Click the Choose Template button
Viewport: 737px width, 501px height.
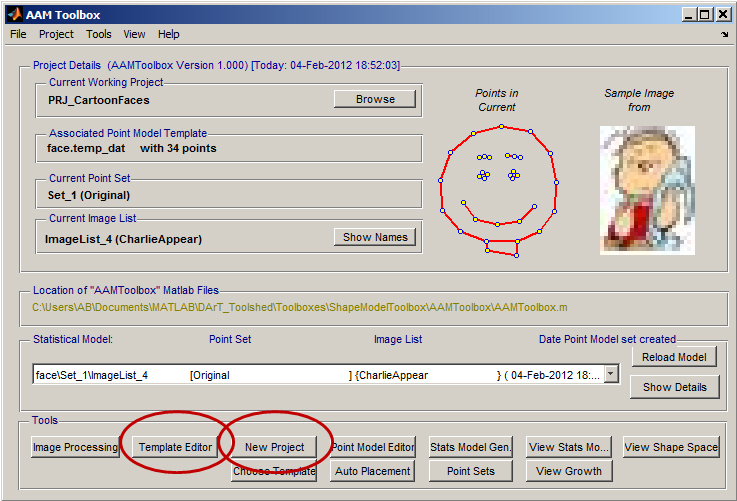click(x=274, y=471)
